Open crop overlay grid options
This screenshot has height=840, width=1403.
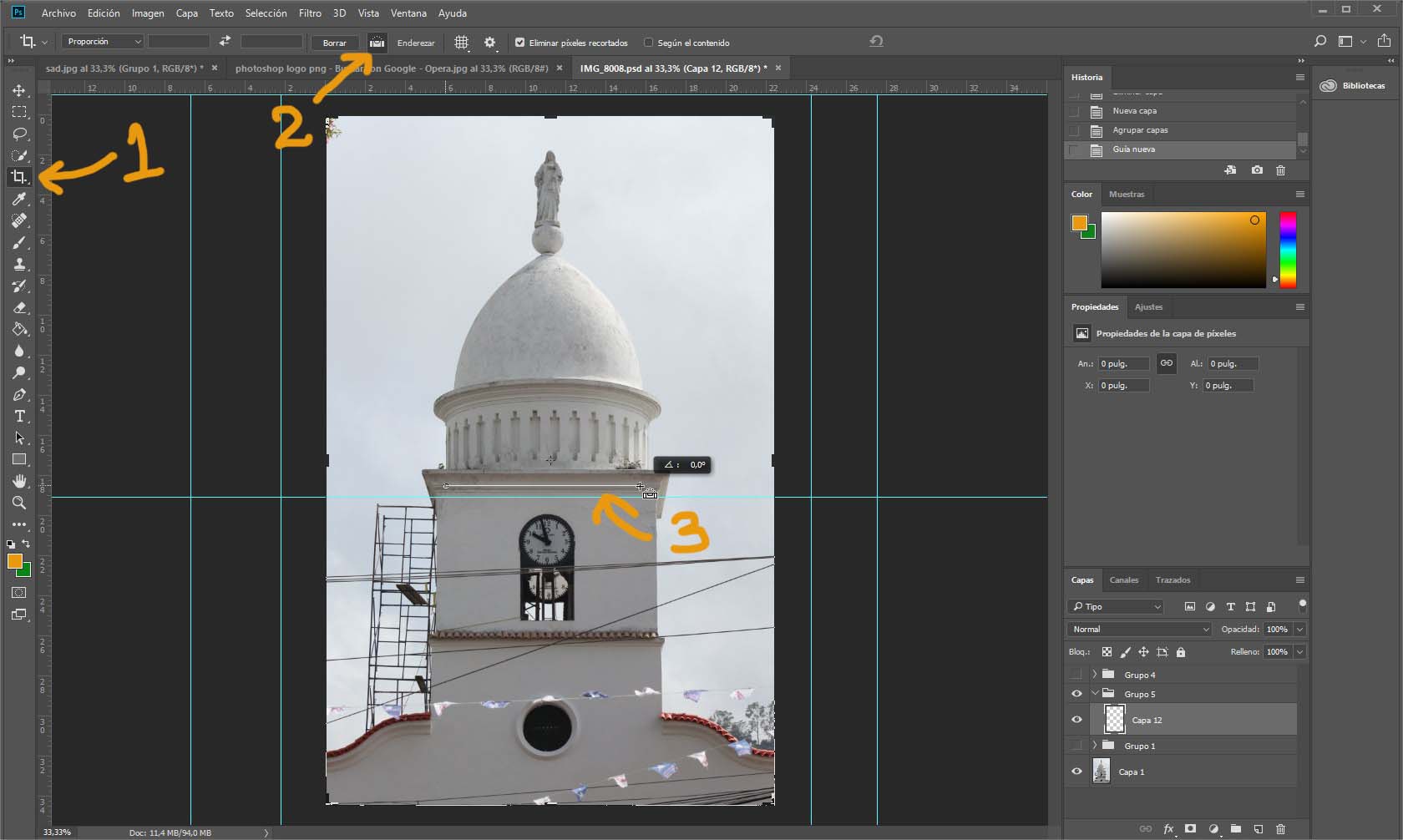(x=461, y=42)
